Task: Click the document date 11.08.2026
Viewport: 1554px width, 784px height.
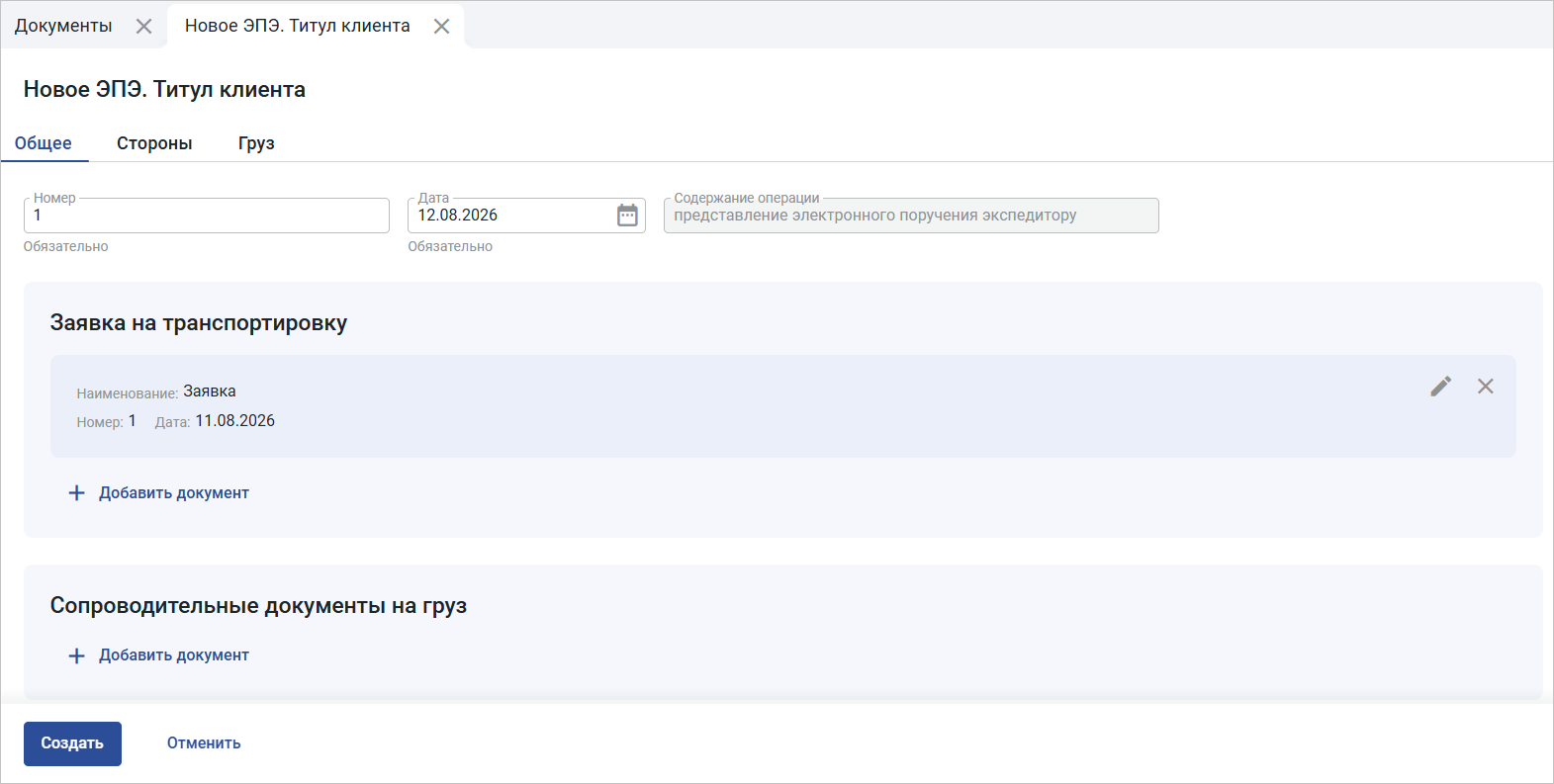Action: [235, 421]
